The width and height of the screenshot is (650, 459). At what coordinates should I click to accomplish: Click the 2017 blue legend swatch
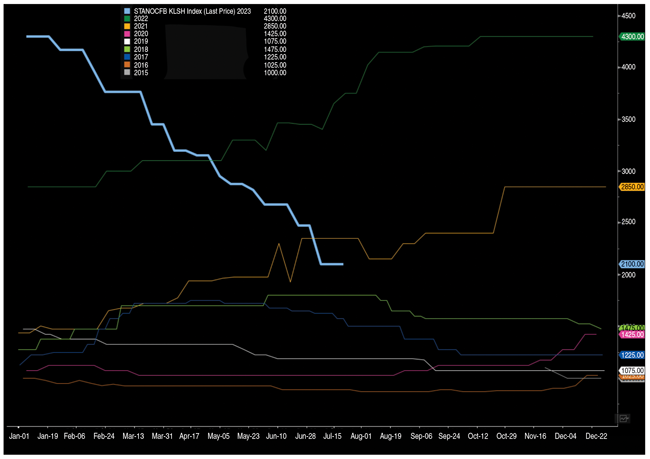pos(125,57)
